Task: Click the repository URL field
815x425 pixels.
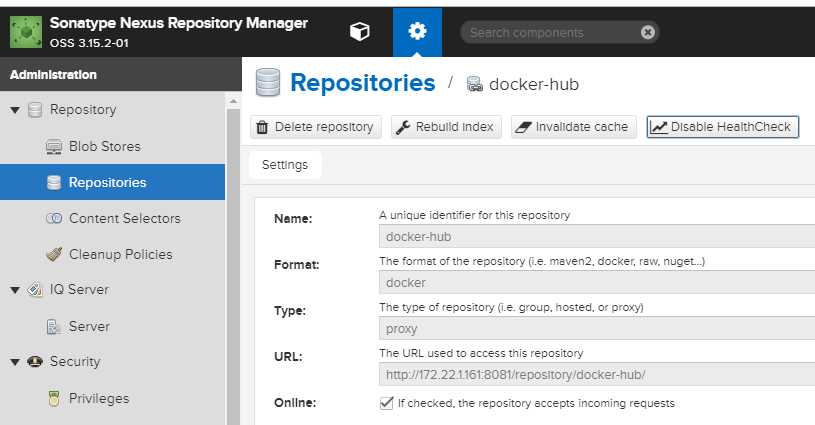Action: point(597,375)
